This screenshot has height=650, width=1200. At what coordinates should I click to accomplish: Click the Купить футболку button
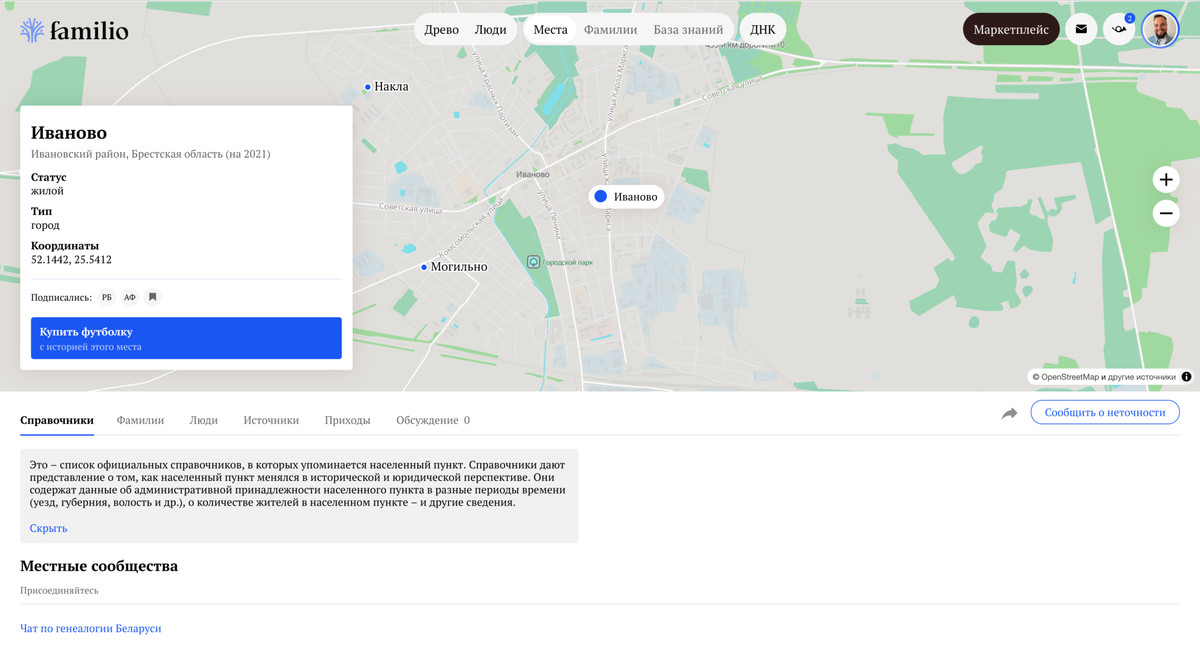(x=186, y=337)
